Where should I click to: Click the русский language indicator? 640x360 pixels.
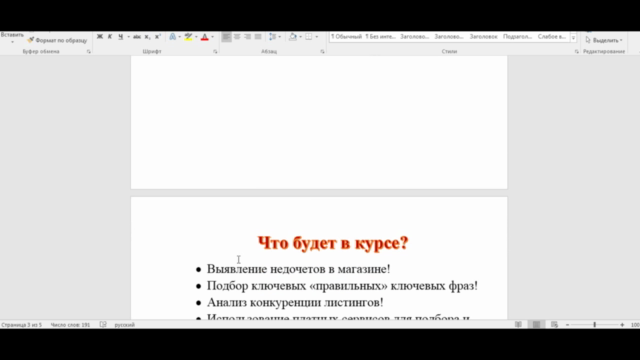pos(124,325)
